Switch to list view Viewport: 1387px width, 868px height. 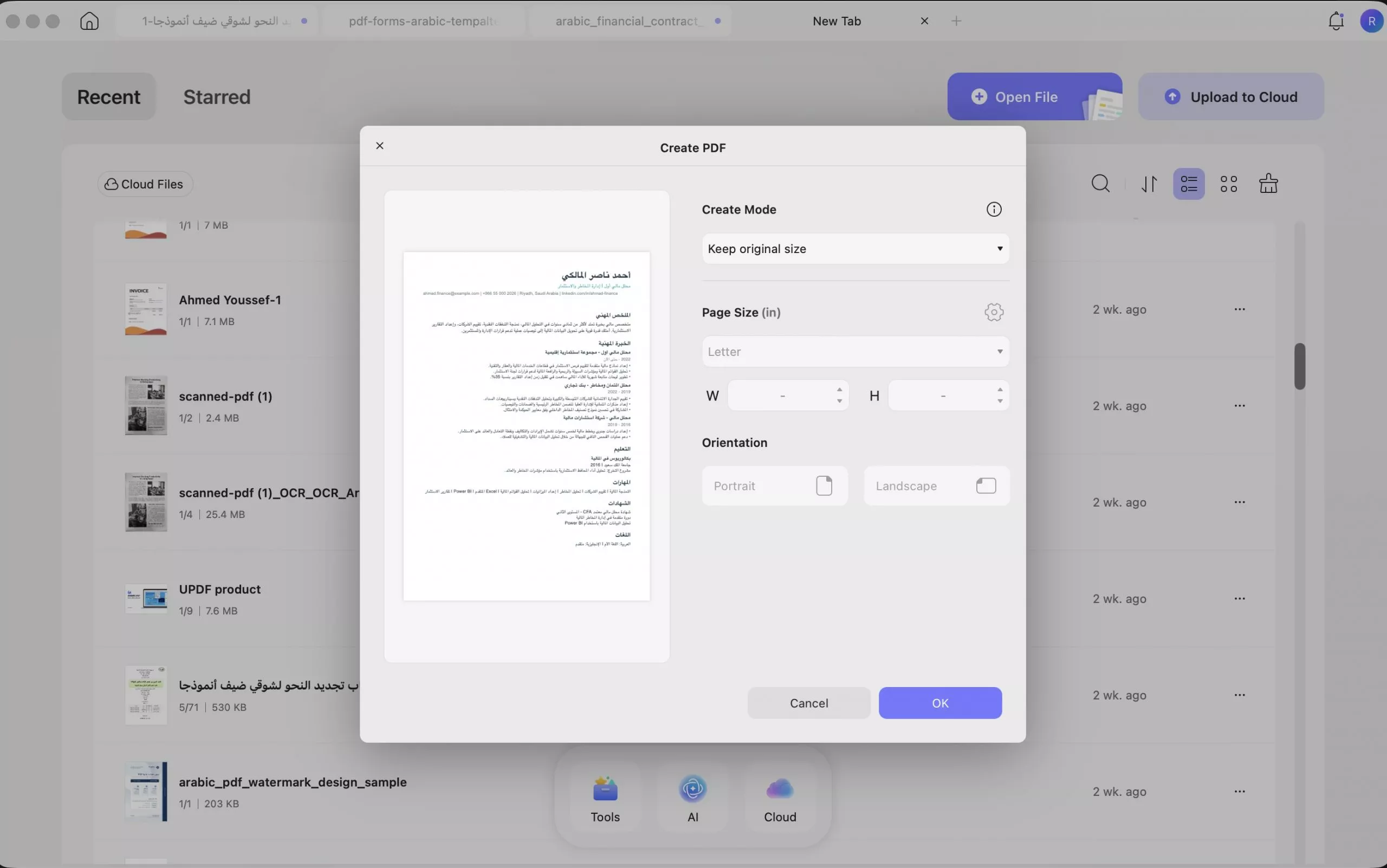(1188, 184)
